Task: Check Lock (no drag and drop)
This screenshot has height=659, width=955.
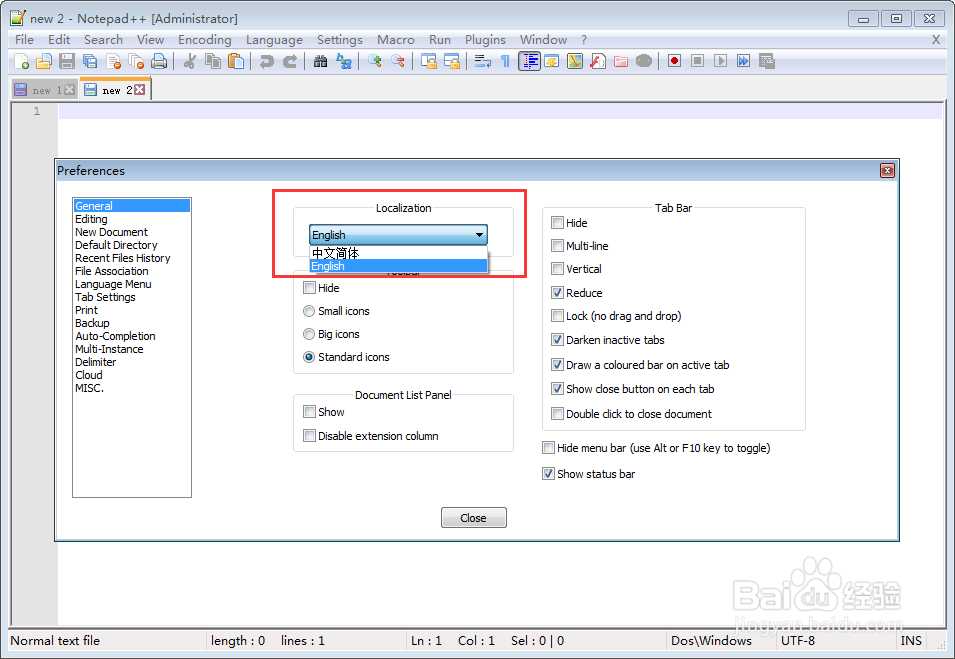Action: coord(557,315)
